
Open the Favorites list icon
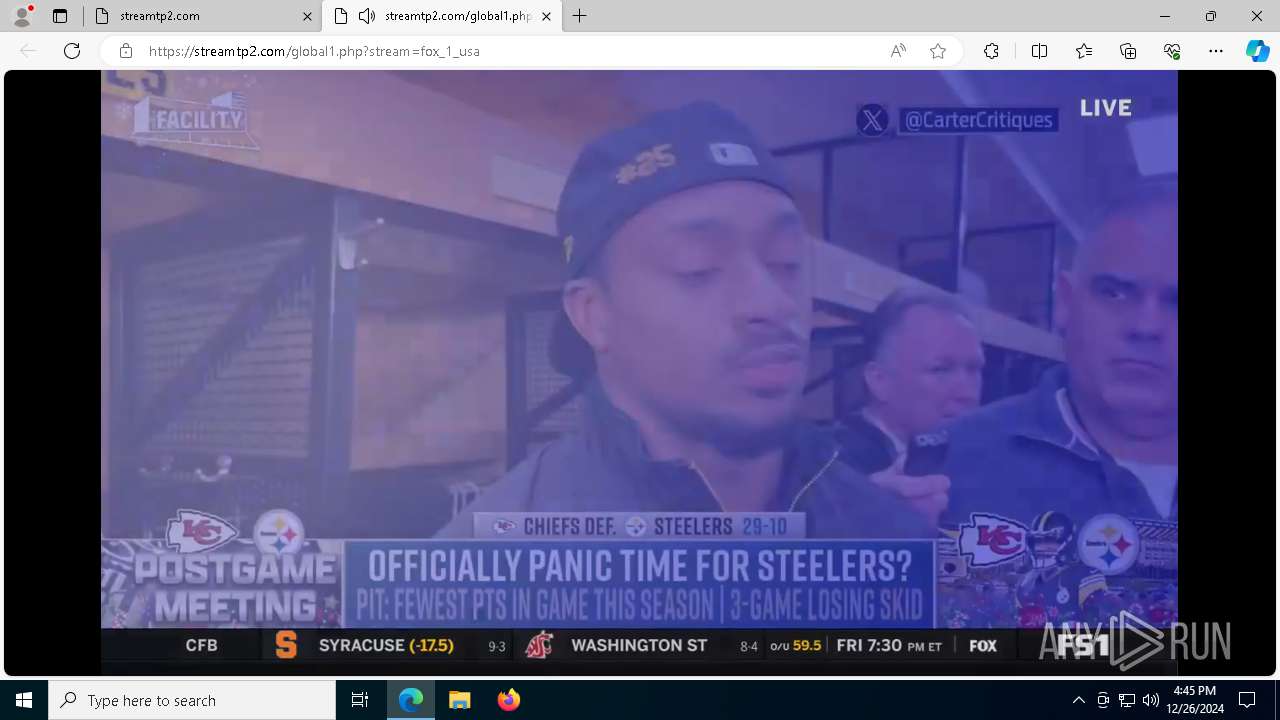[1084, 51]
